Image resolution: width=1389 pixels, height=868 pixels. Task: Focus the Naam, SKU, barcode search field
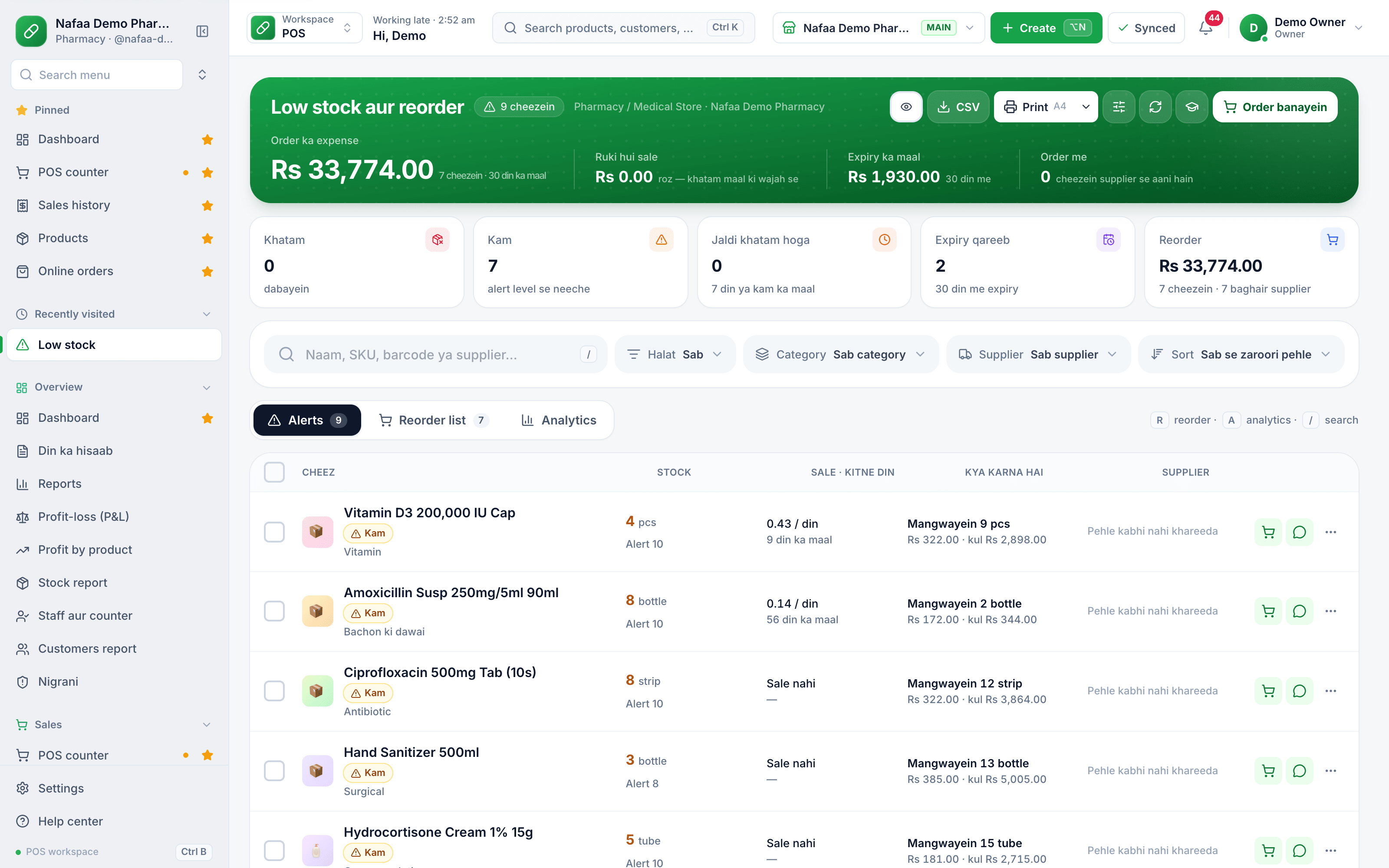tap(435, 354)
